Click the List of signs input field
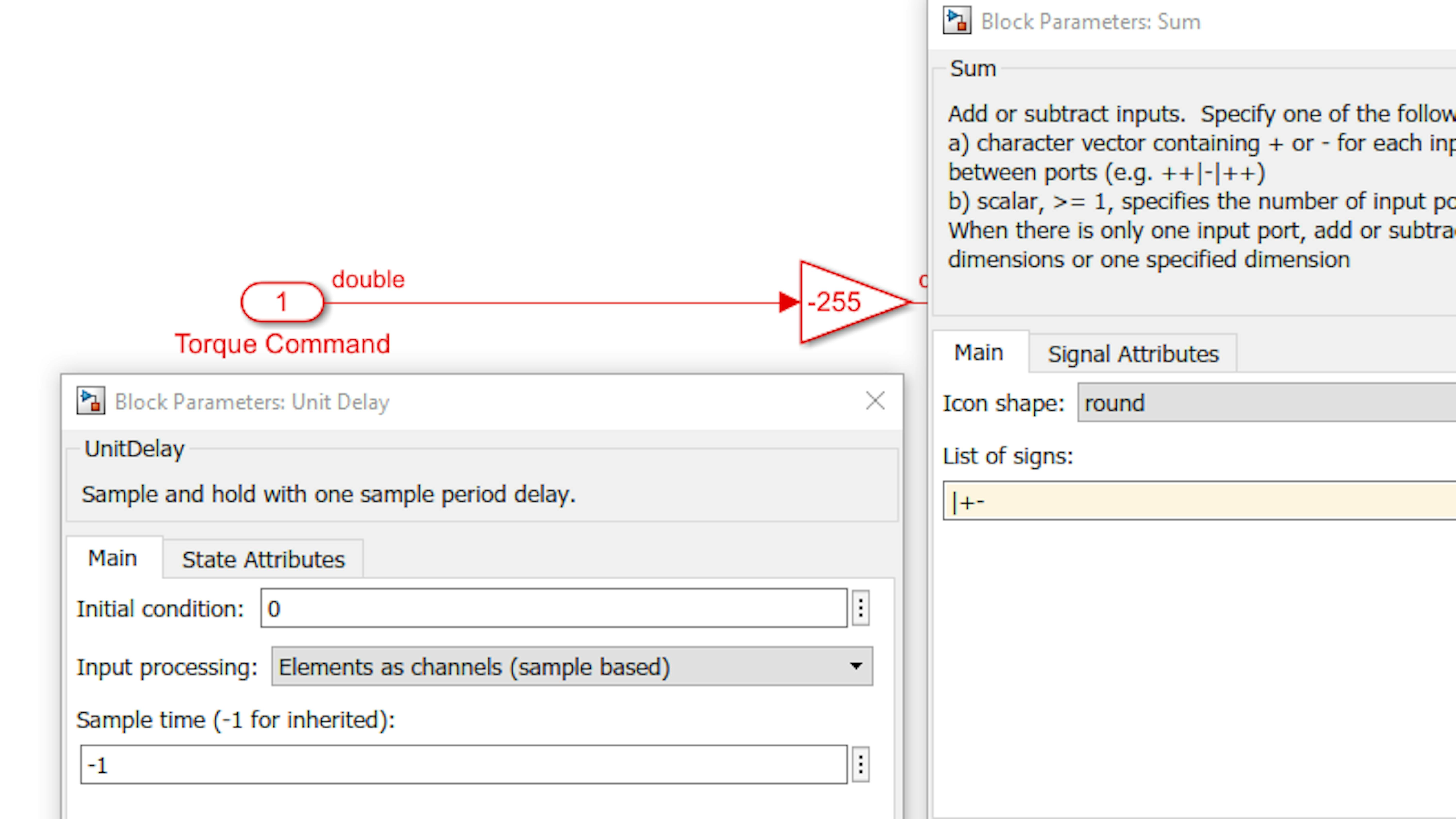This screenshot has height=819, width=1456. tap(1200, 501)
